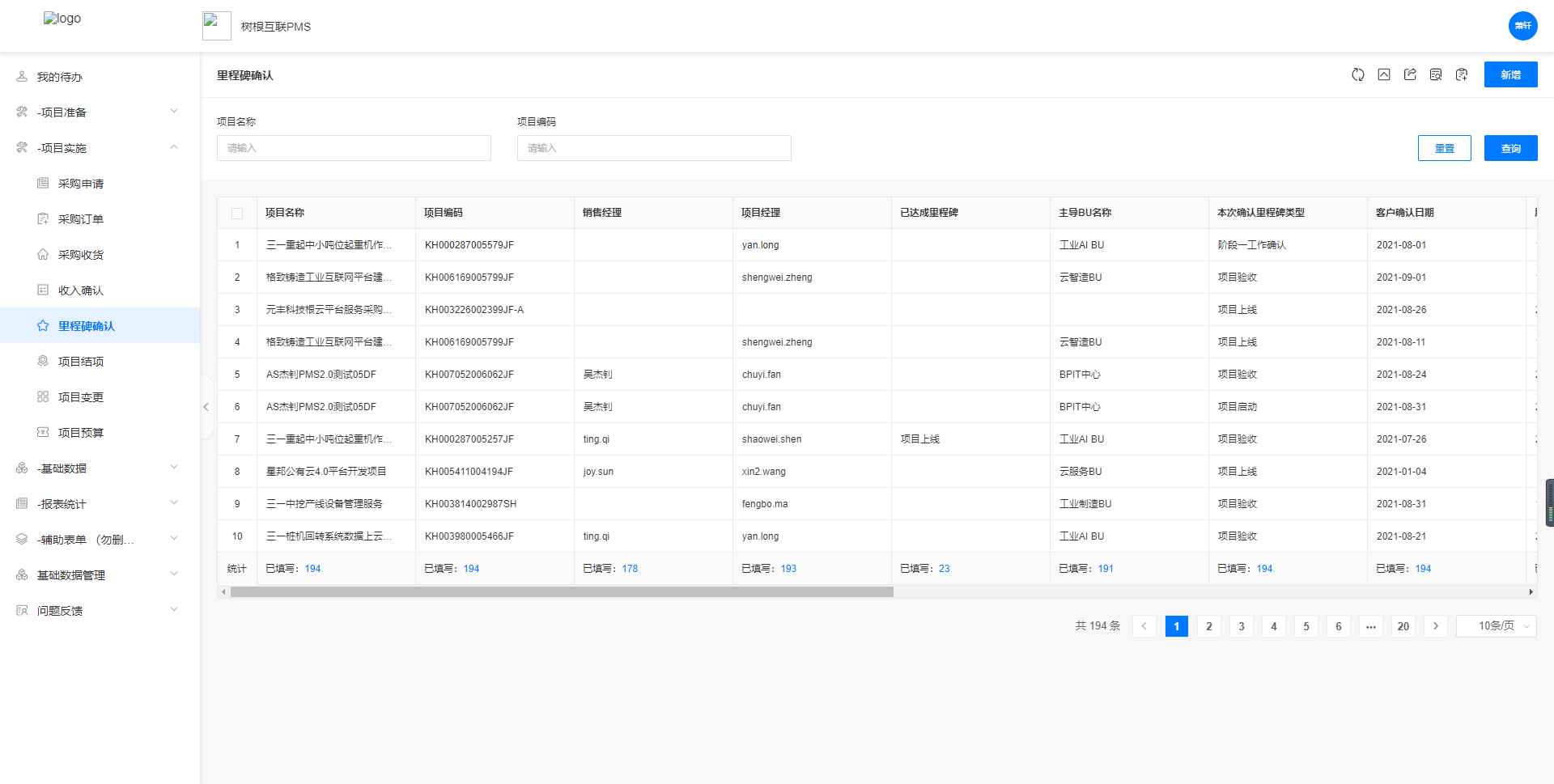Click the refresh icon in the toolbar
1554x784 pixels.
coord(1358,74)
